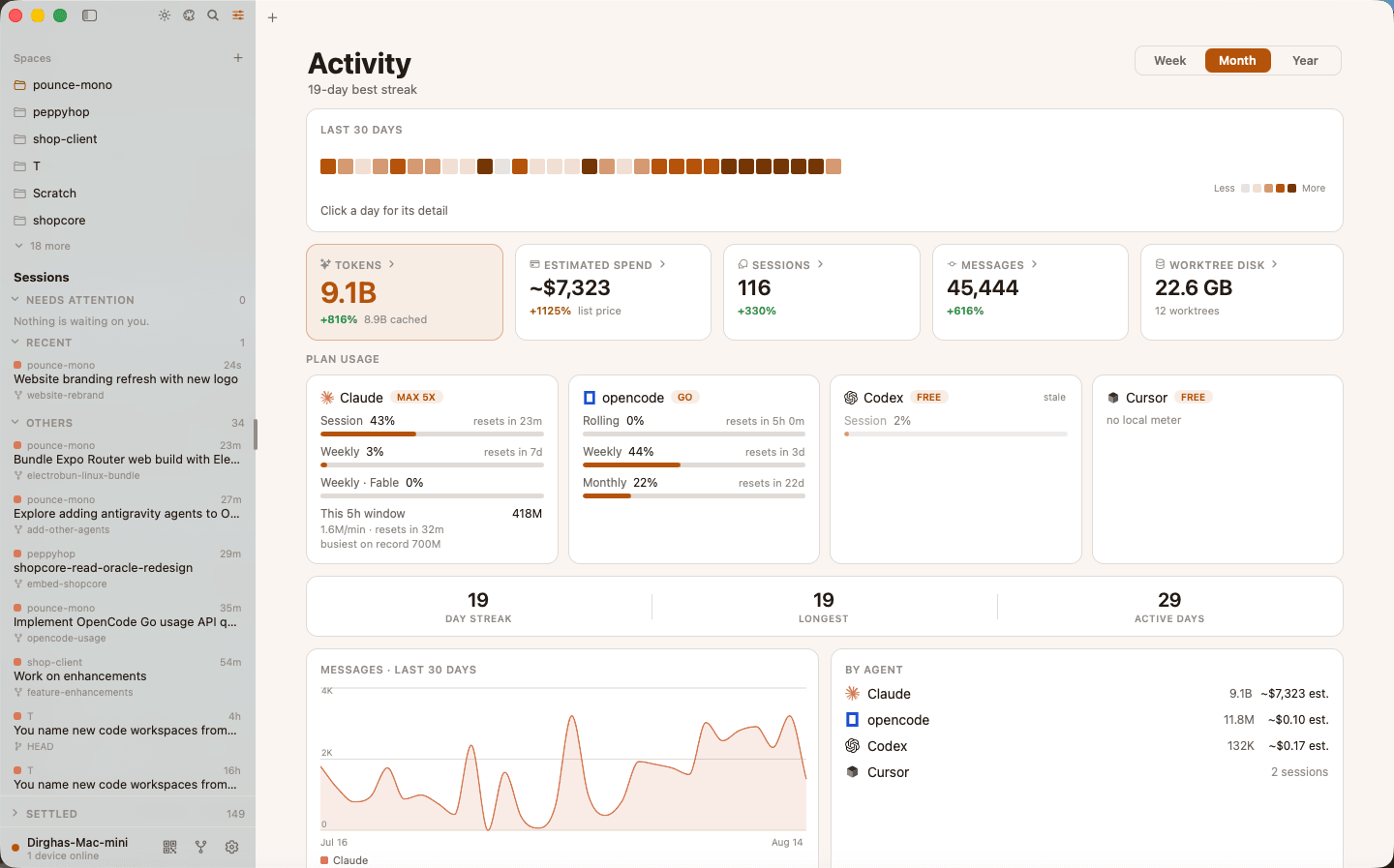1394x868 pixels.
Task: Click the Claude row in By Agent
Action: coord(1087,694)
